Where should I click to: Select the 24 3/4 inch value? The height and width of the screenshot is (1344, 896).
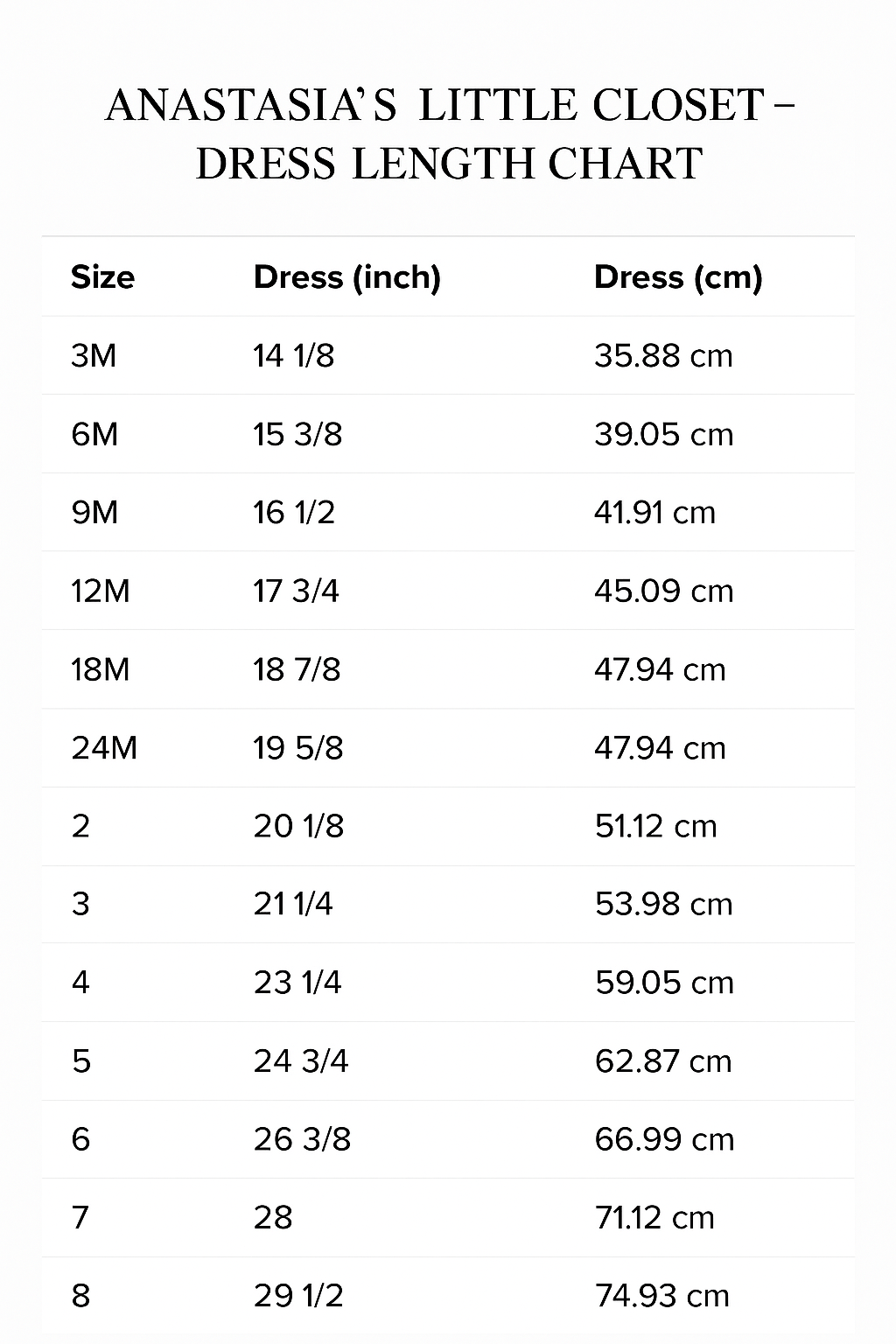click(x=301, y=1061)
